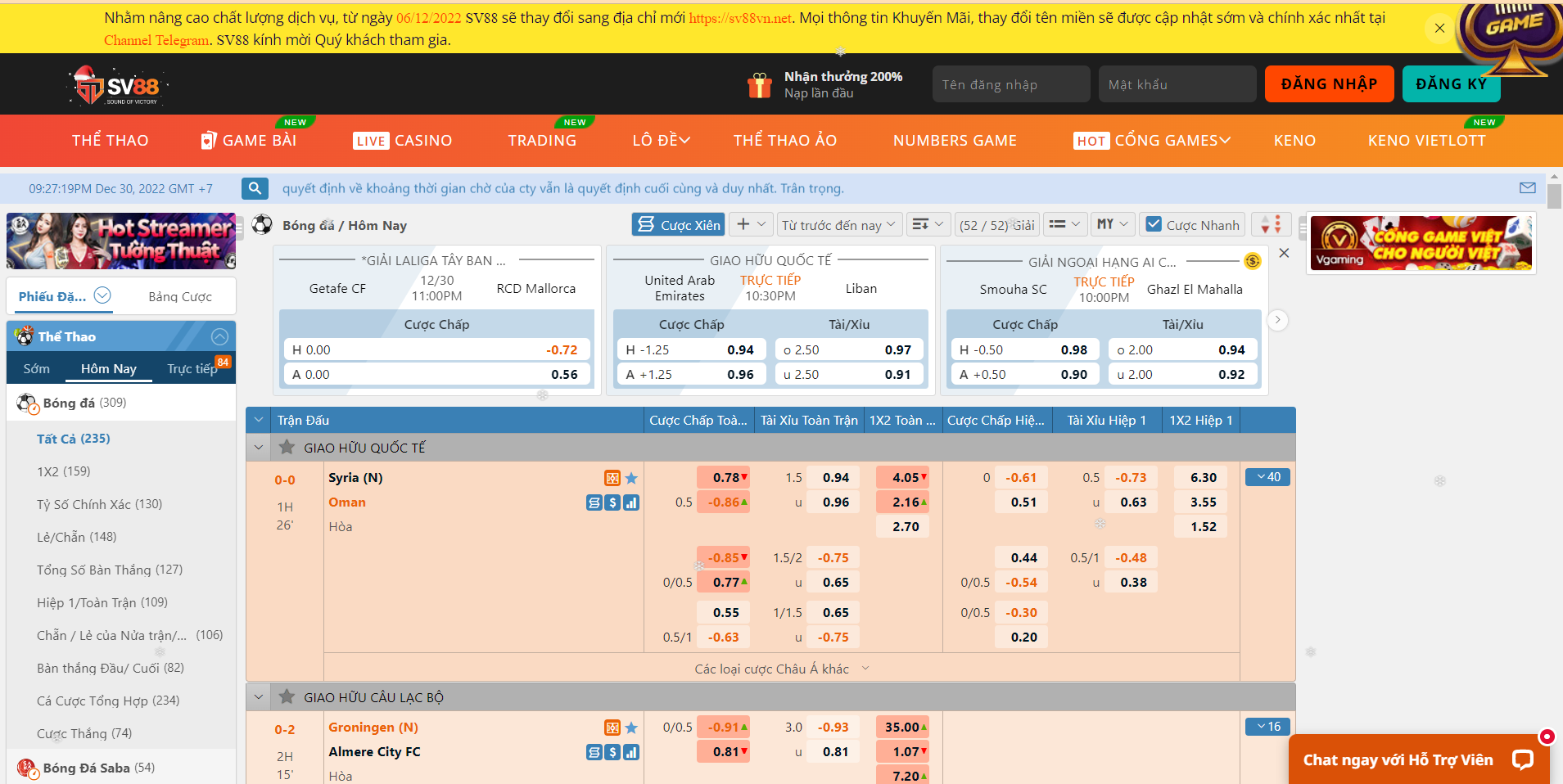Click Game Bài cards icon

coord(209,140)
